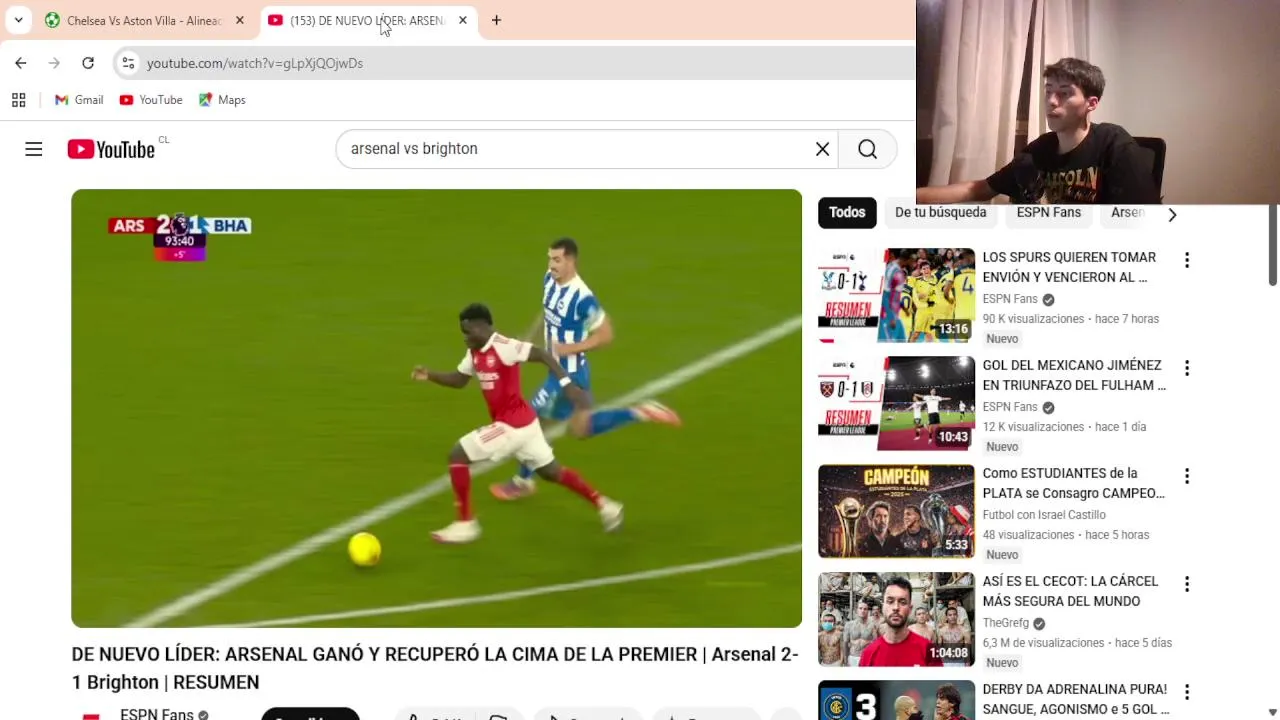Open ESPN Fans channel under Spurs video
The image size is (1280, 720).
[1010, 299]
